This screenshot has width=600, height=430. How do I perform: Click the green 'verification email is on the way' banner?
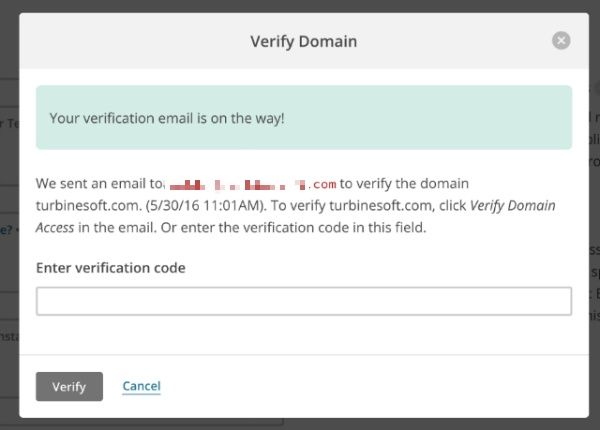(x=304, y=117)
